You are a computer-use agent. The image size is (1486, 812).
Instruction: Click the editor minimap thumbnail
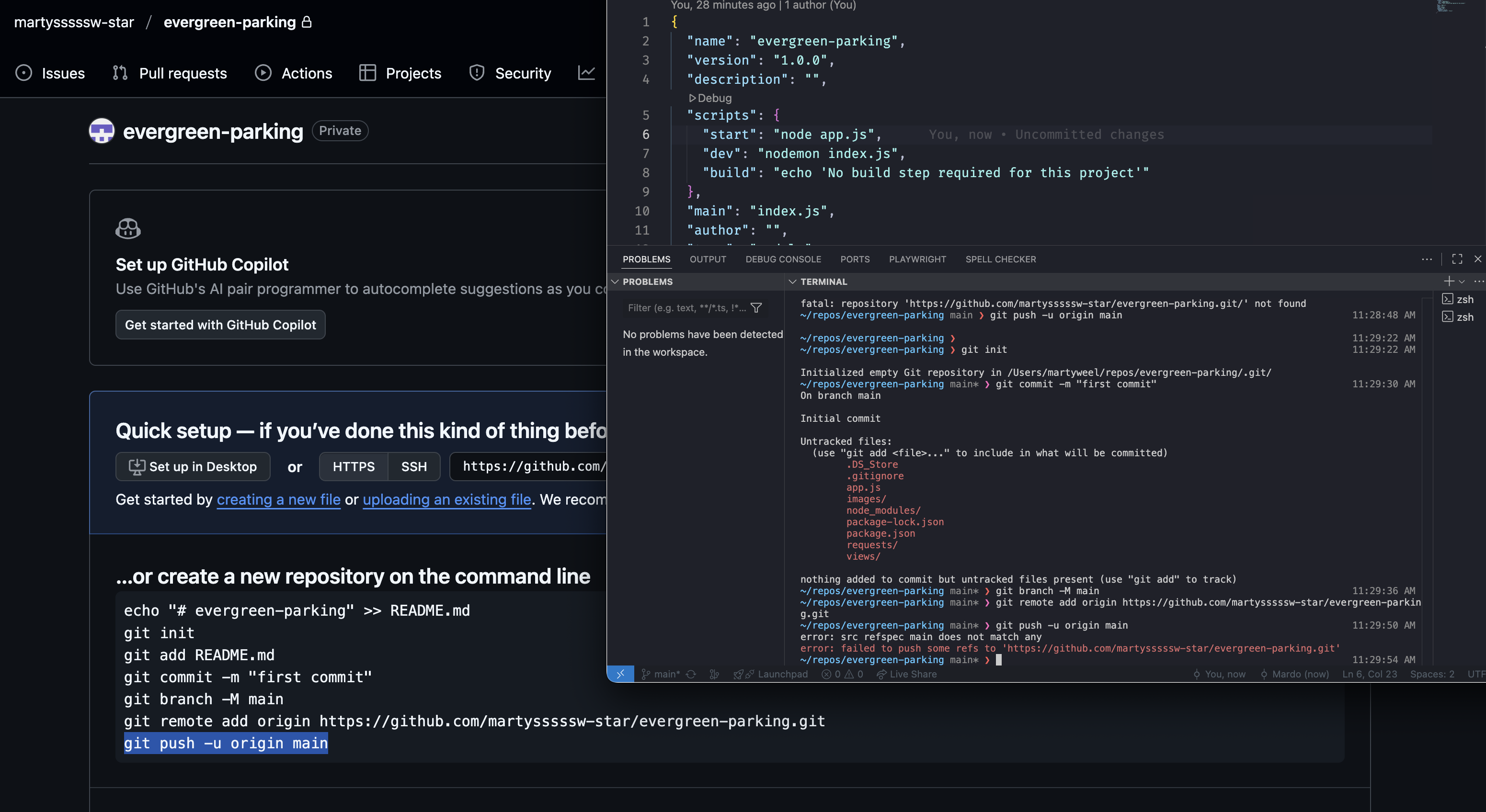click(x=1450, y=6)
